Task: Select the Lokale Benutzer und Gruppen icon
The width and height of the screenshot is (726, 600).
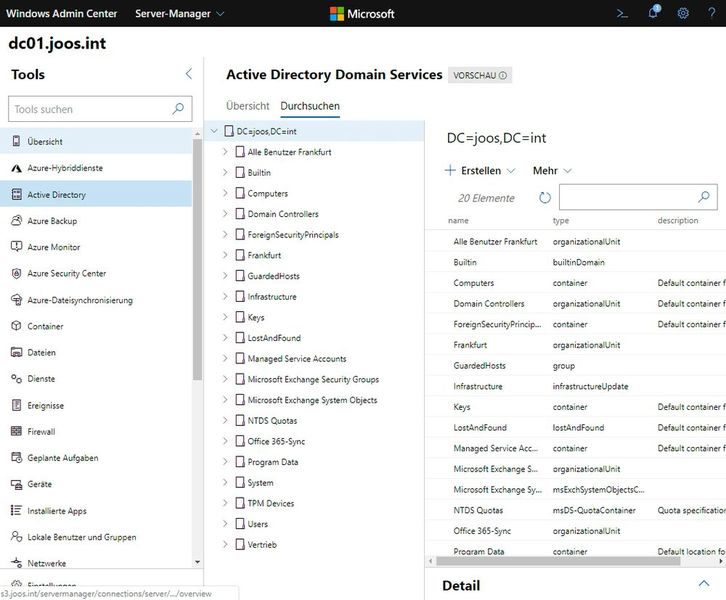Action: (16, 537)
